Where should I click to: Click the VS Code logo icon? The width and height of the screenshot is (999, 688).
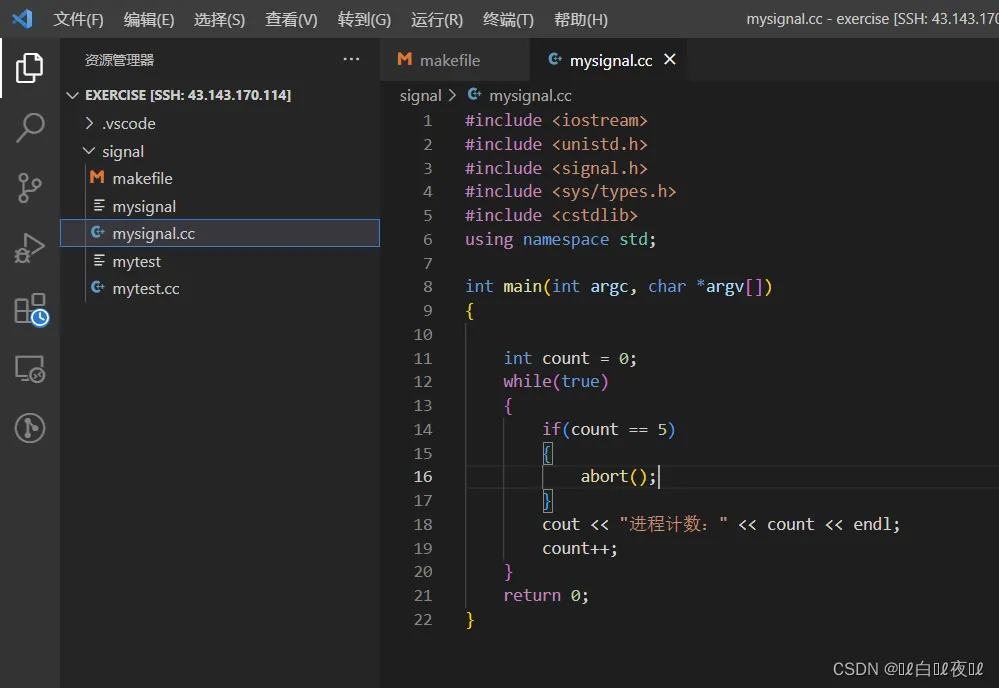click(22, 18)
